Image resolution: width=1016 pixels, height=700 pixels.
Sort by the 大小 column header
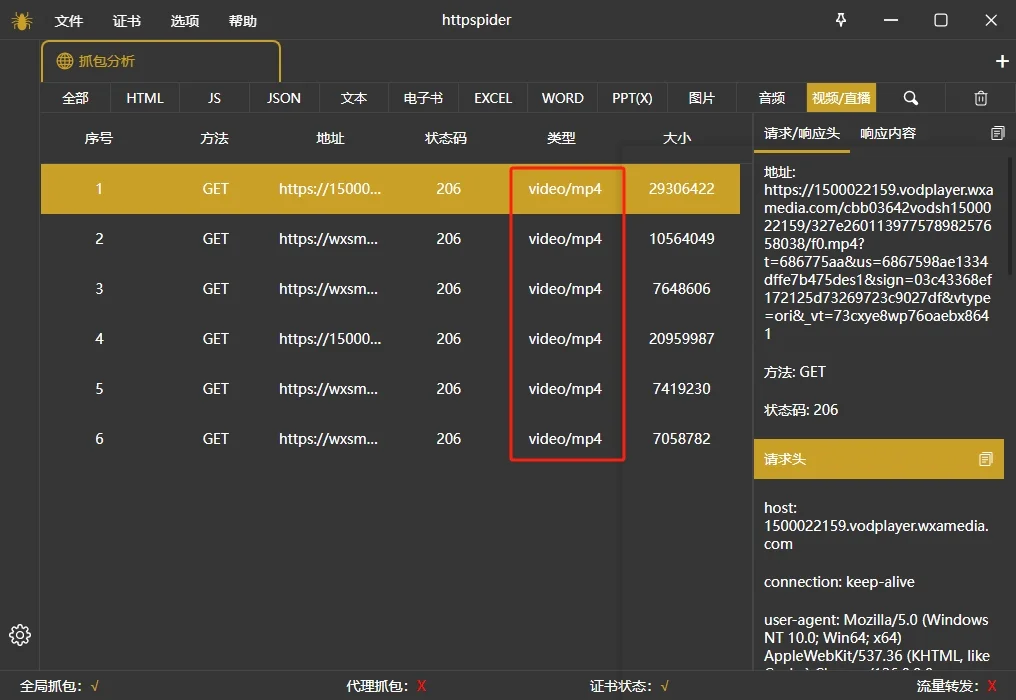point(677,138)
